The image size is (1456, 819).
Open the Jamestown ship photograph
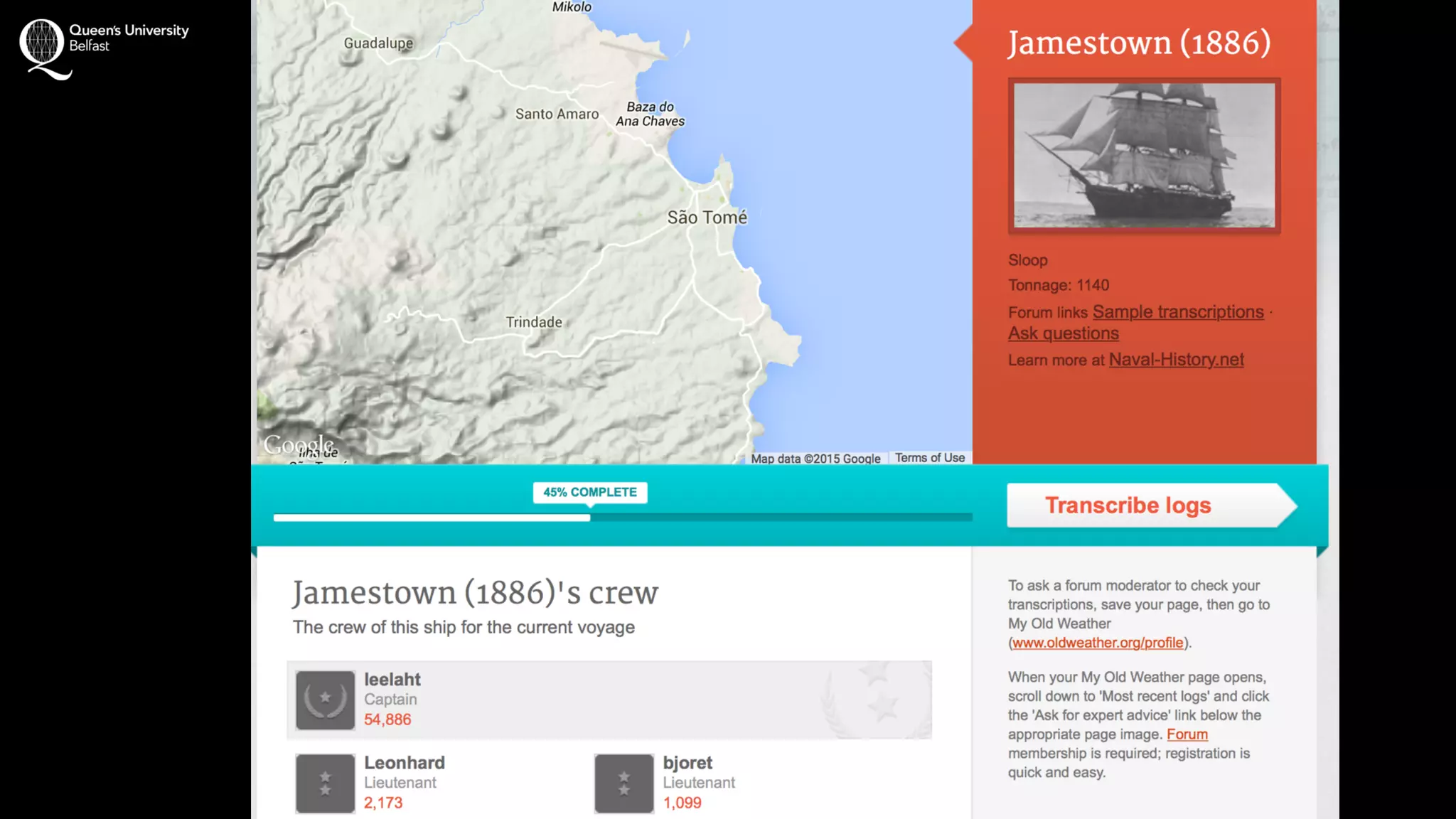point(1143,156)
